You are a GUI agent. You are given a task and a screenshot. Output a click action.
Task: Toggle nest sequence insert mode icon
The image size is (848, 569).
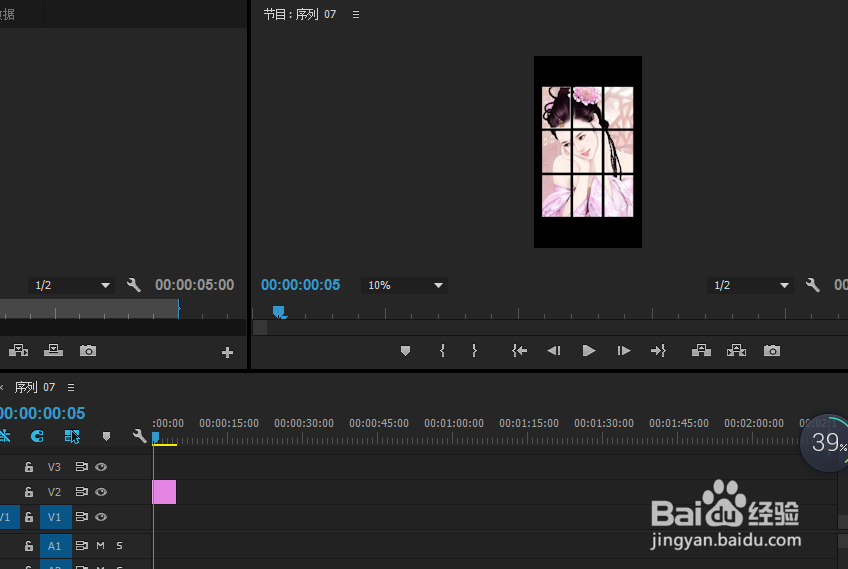pyautogui.click(x=5, y=436)
